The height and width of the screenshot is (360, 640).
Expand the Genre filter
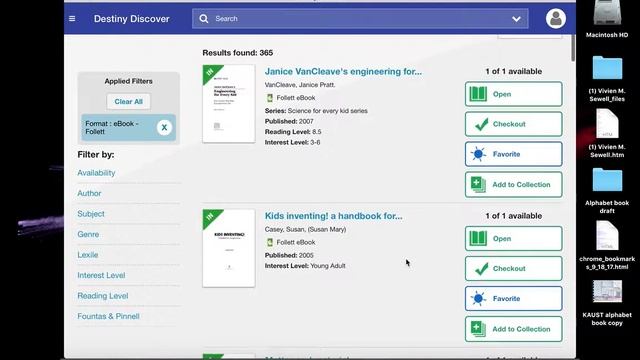[88, 234]
